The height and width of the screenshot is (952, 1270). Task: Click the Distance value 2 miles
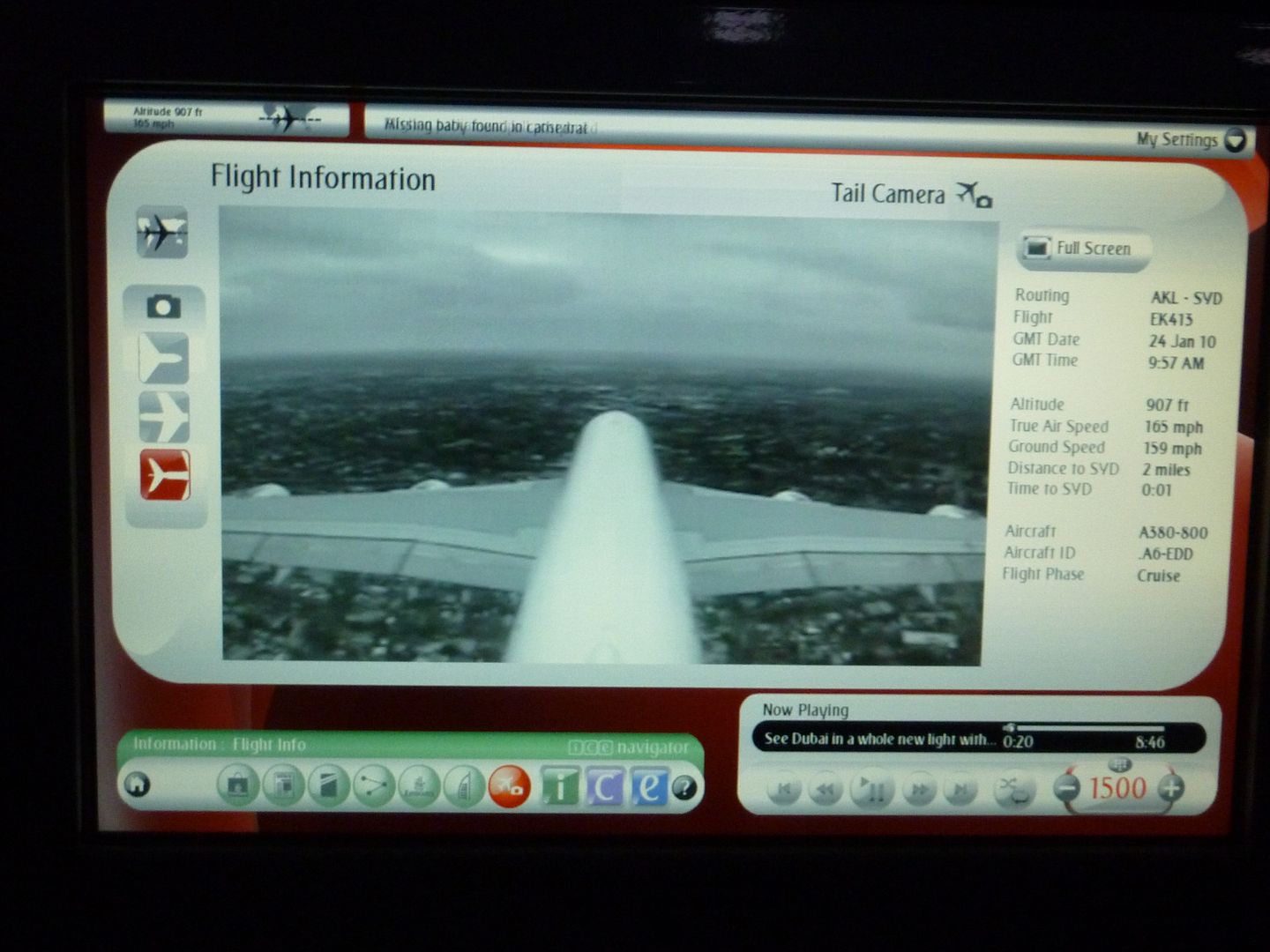pos(1167,470)
